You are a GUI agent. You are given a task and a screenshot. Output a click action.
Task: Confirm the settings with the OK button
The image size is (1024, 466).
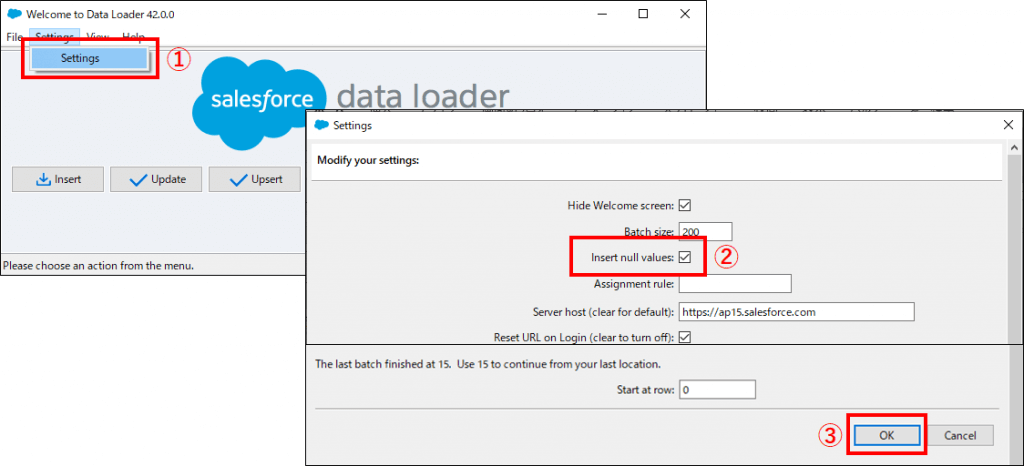[886, 435]
